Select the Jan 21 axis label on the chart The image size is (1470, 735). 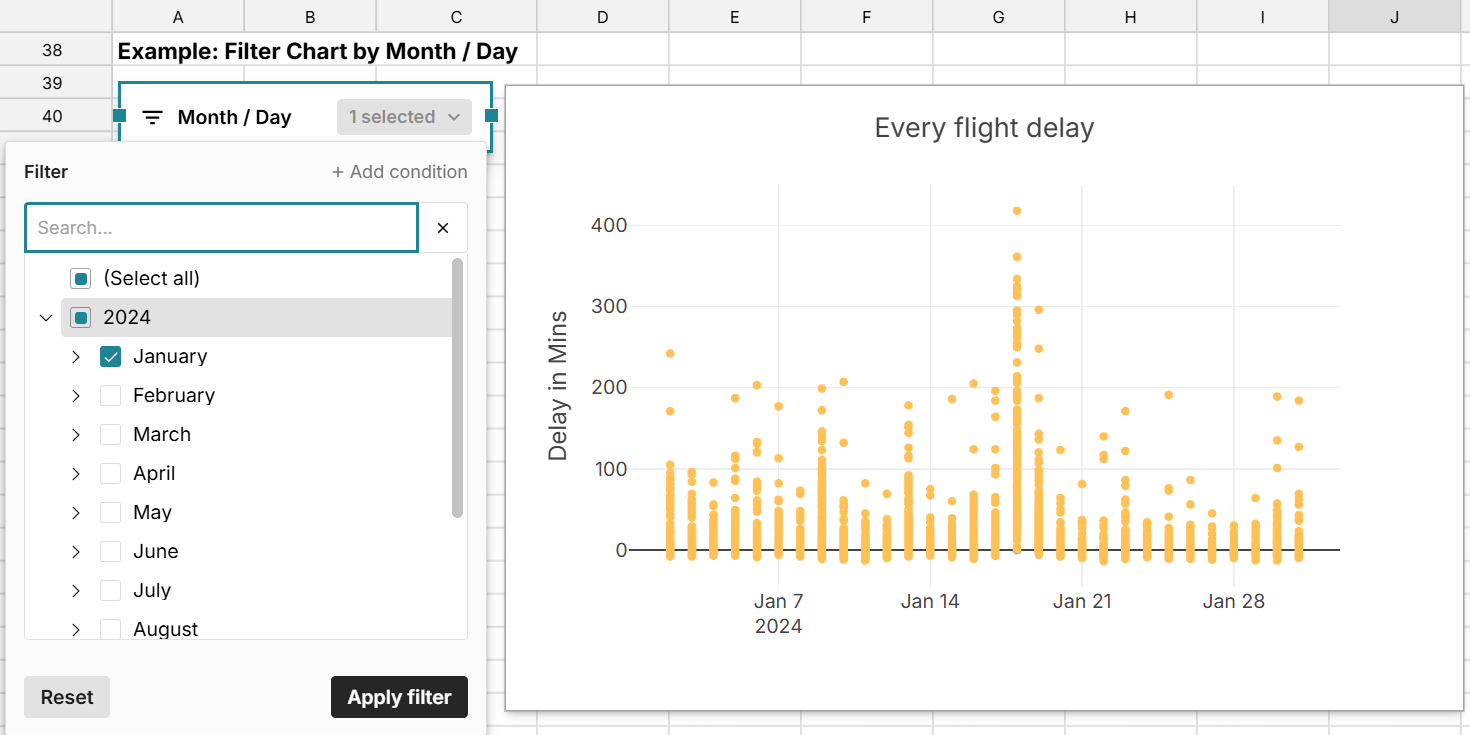[1082, 601]
